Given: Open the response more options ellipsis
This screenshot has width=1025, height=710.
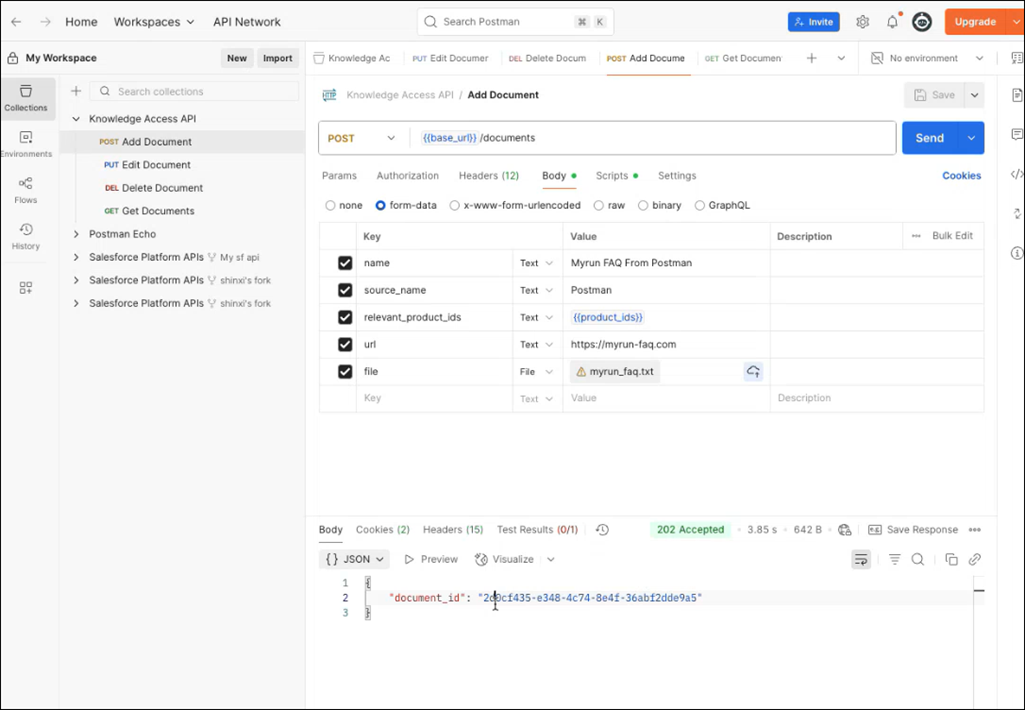Looking at the screenshot, I should pyautogui.click(x=975, y=530).
